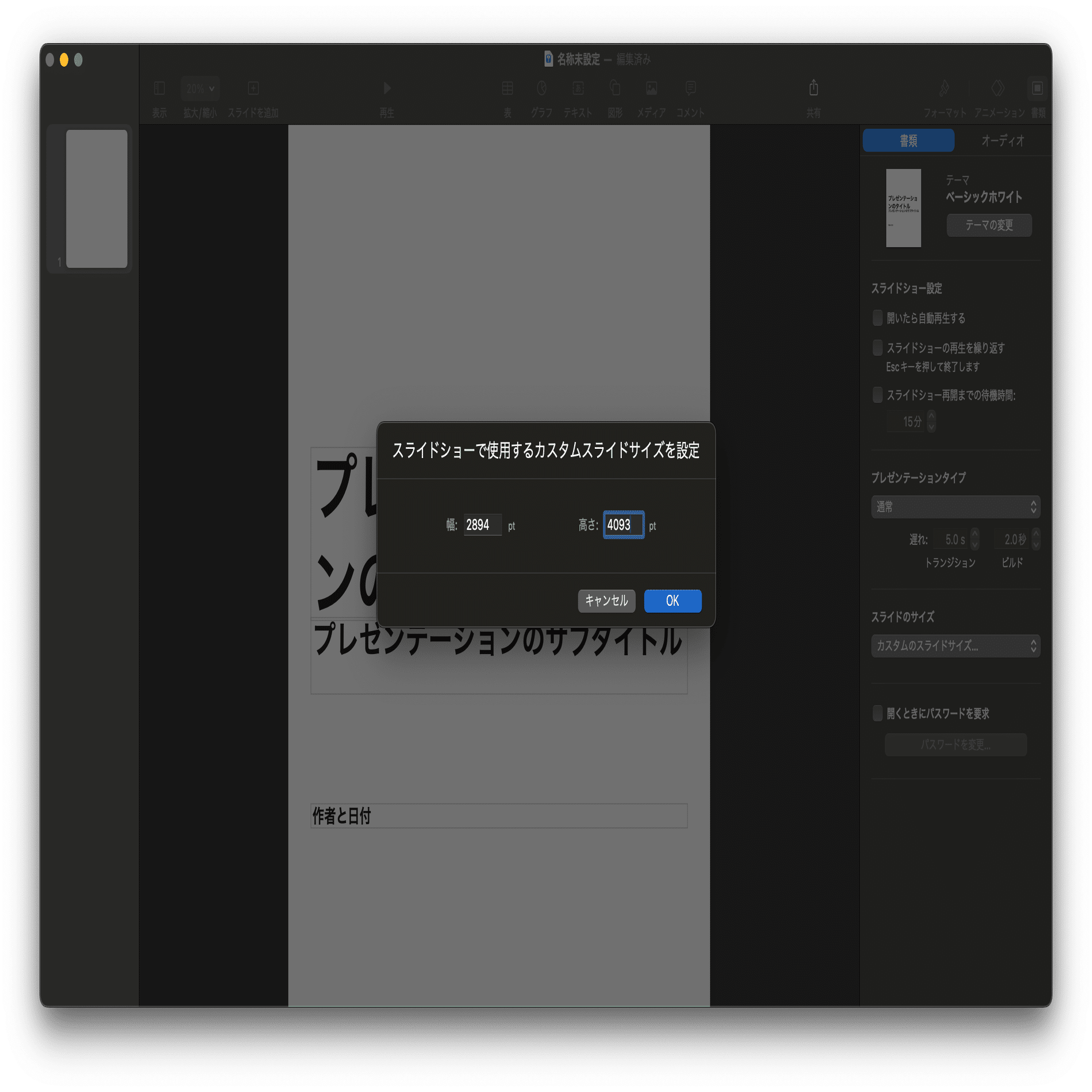The height and width of the screenshot is (1092, 1092).
Task: Open the 共有 share icon
Action: tap(813, 88)
